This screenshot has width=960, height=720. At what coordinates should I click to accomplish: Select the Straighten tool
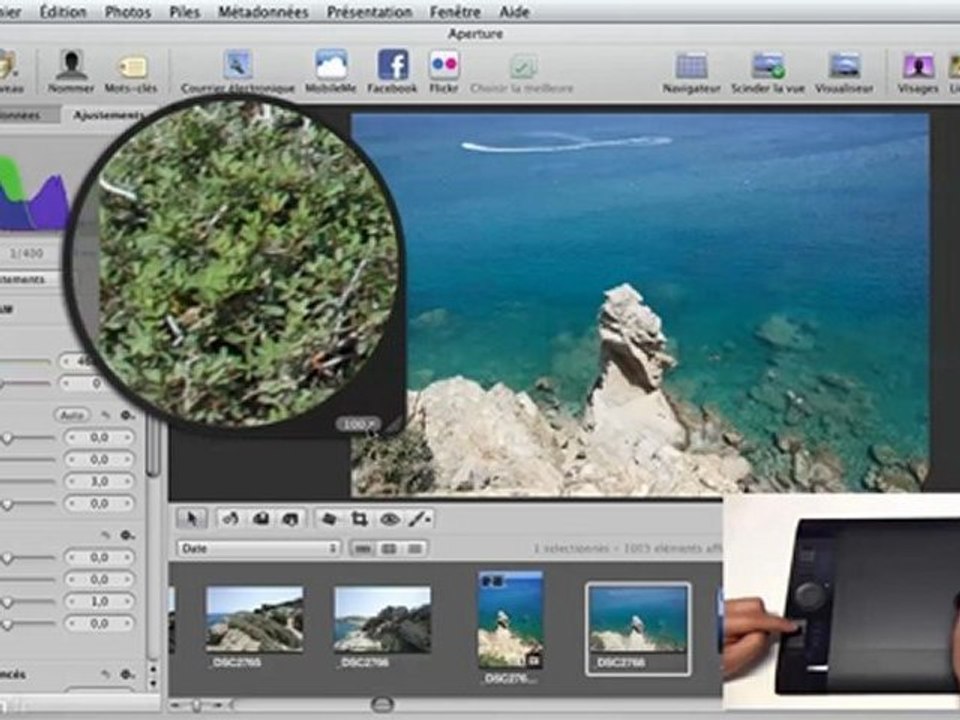coord(329,519)
